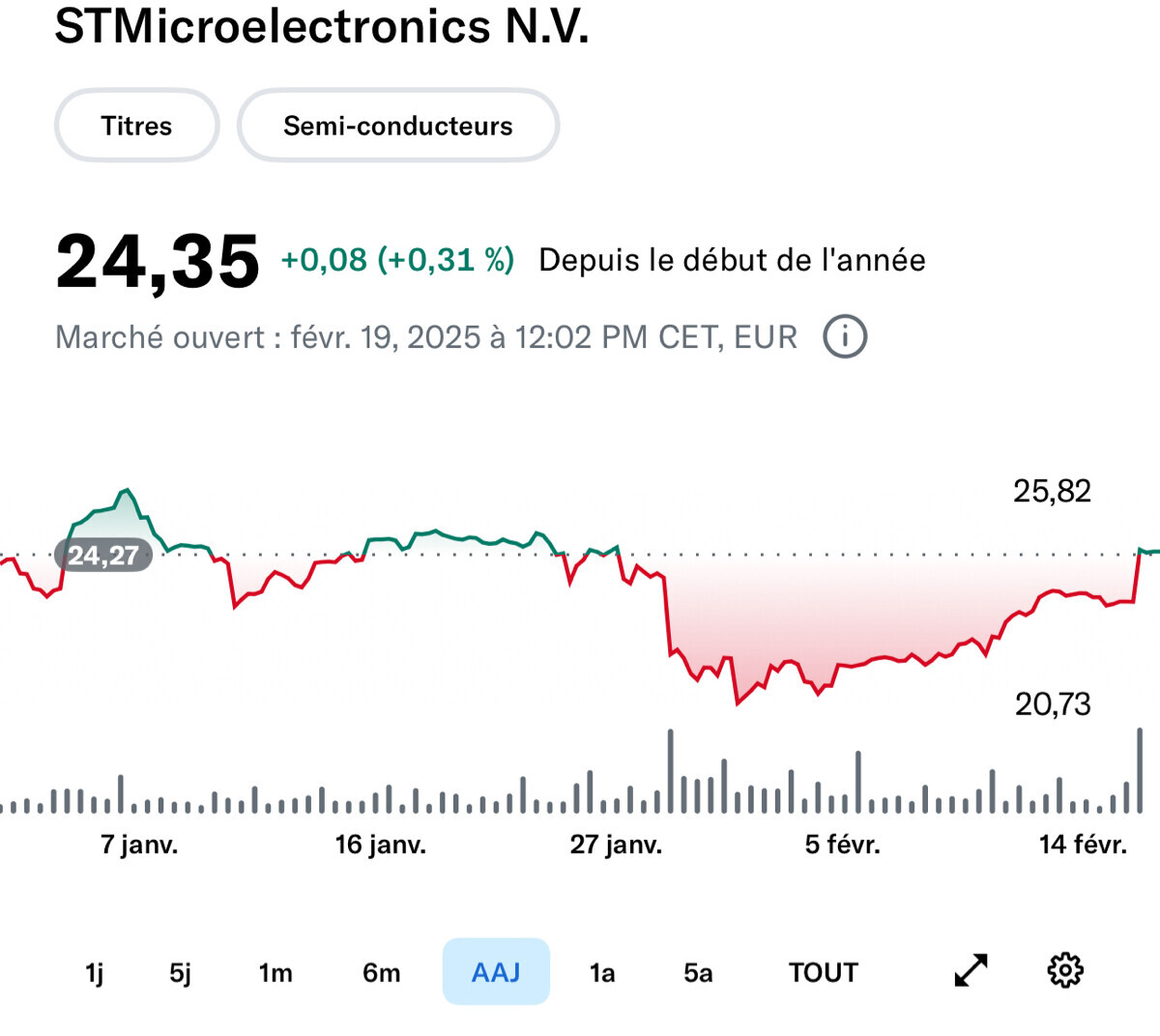Select the 1j time range

tap(95, 972)
